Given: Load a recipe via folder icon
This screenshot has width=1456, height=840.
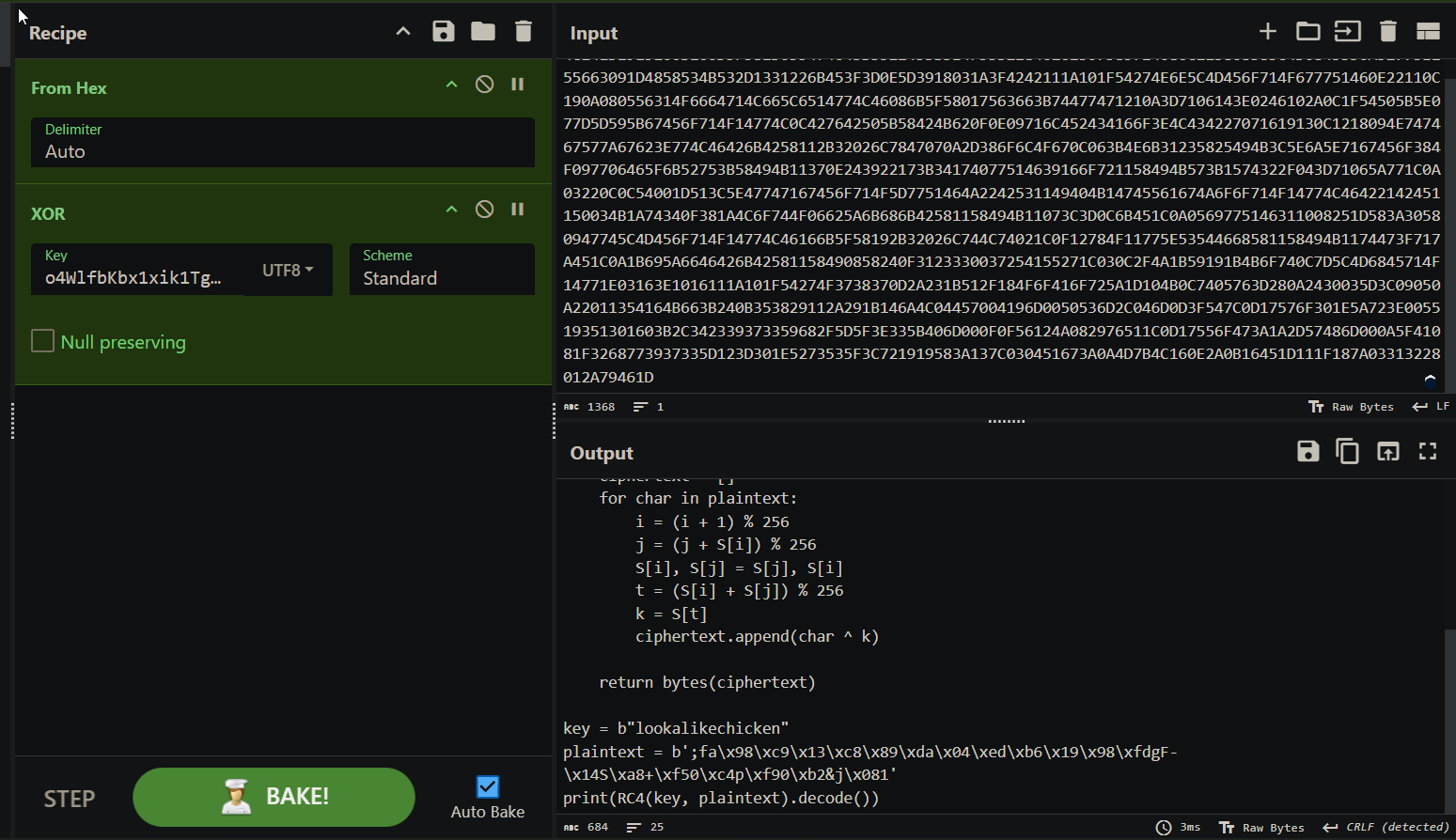Looking at the screenshot, I should pyautogui.click(x=483, y=32).
